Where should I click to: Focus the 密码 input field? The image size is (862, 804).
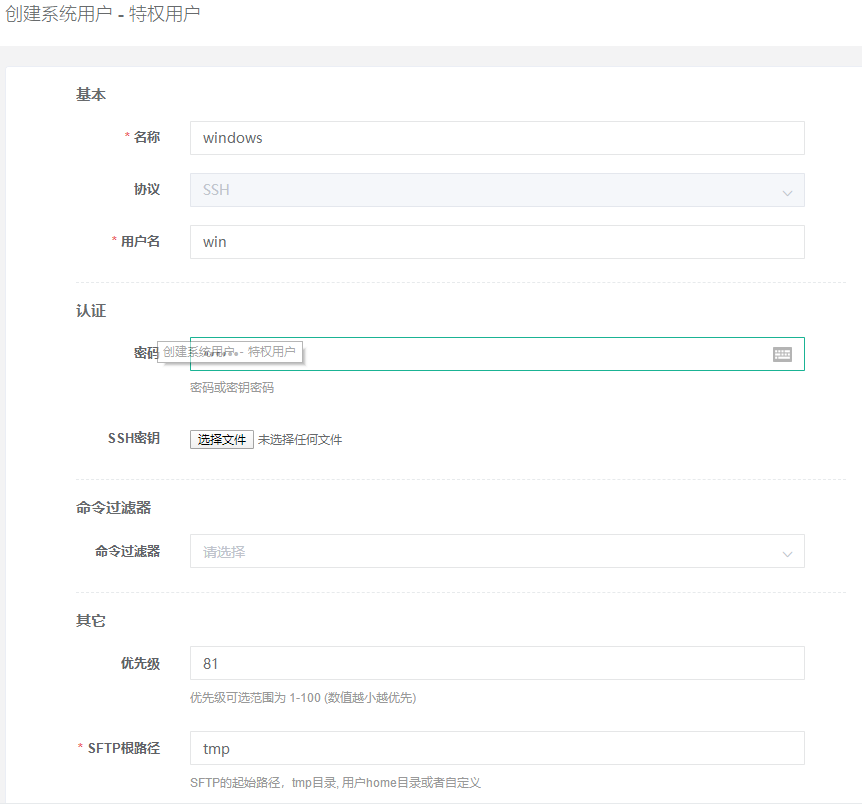497,354
